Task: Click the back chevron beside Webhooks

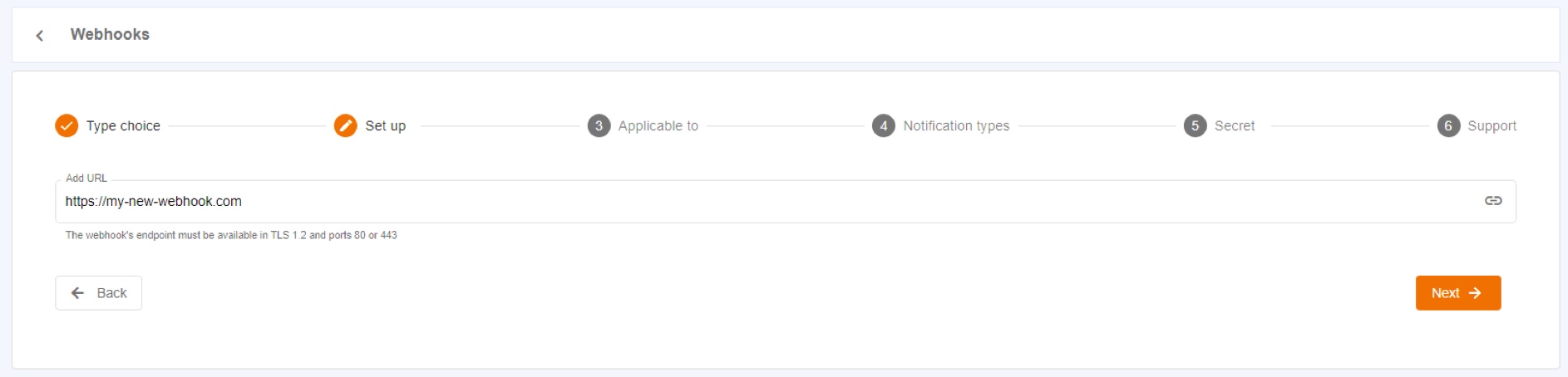Action: 39,35
